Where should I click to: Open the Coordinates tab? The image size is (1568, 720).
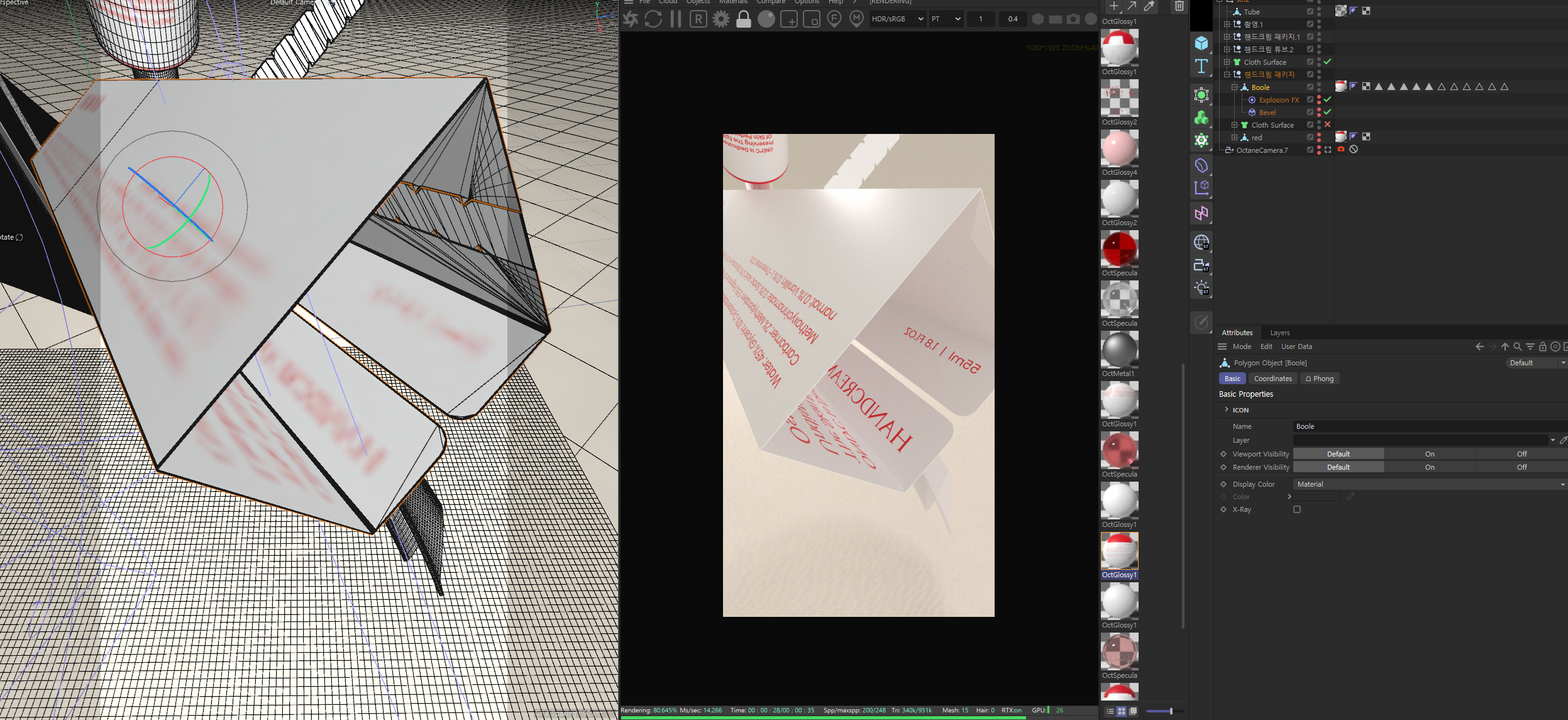(x=1273, y=379)
